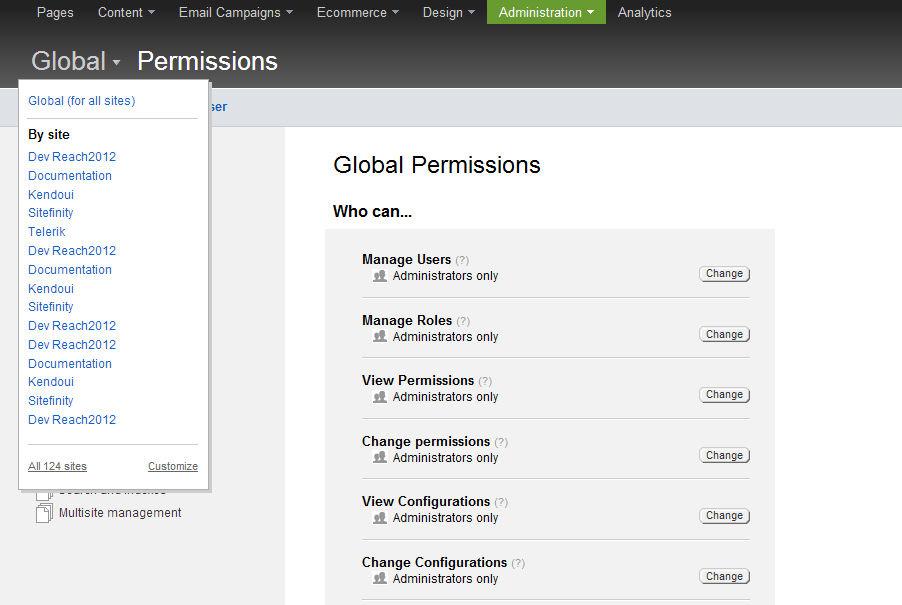Go to the Pages menu item
The width and height of the screenshot is (902, 605).
(x=55, y=13)
